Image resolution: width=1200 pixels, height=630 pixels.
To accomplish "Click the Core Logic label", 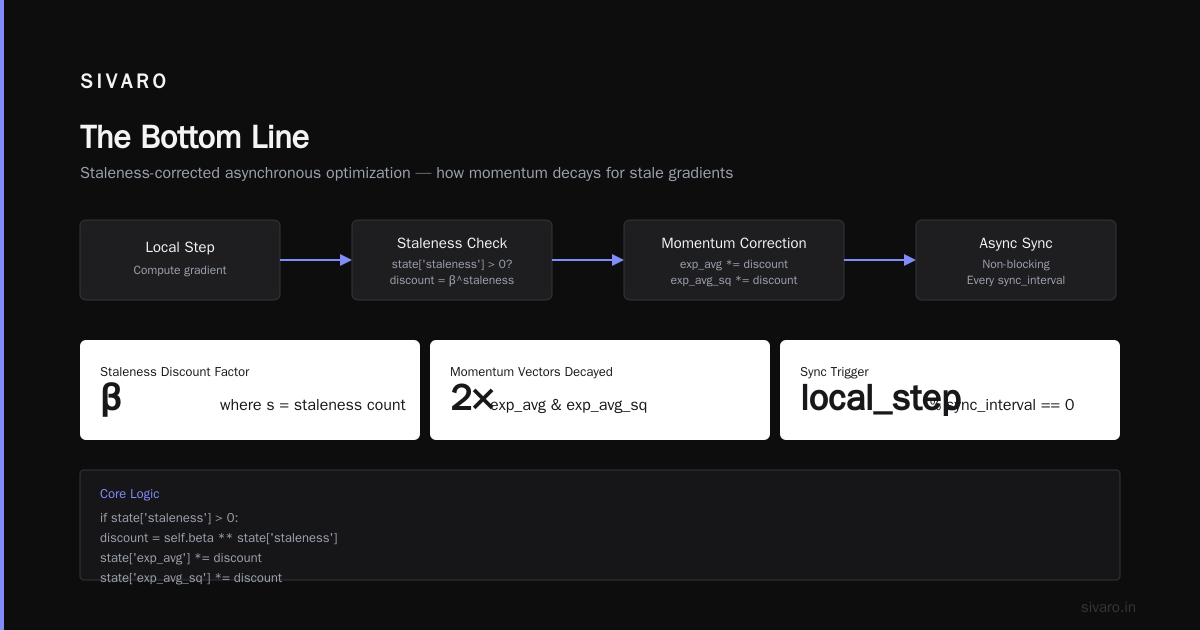I will pyautogui.click(x=130, y=494).
